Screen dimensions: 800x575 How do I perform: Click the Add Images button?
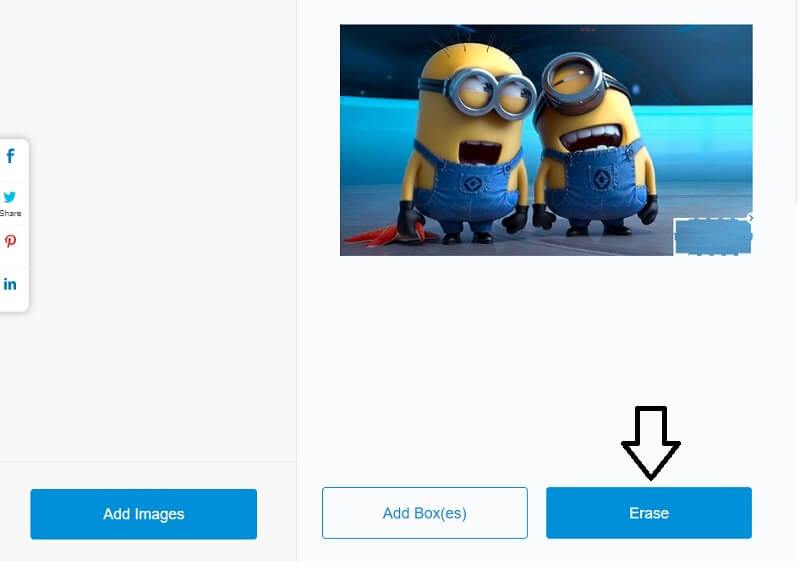(x=143, y=514)
